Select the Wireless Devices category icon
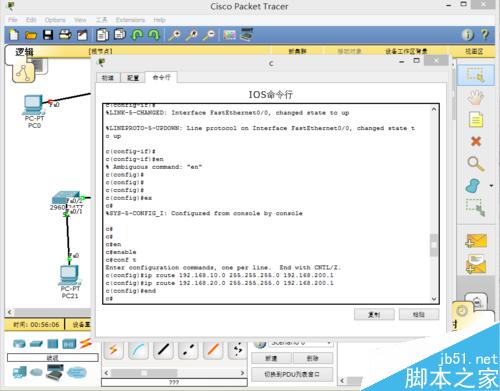 69,344
